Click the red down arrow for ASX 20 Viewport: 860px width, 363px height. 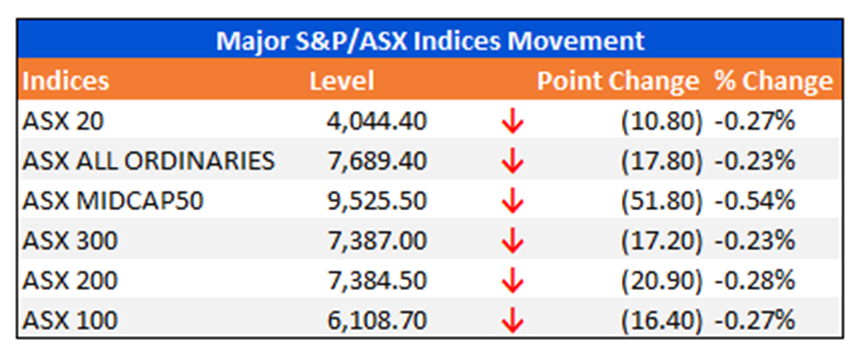pyautogui.click(x=512, y=123)
